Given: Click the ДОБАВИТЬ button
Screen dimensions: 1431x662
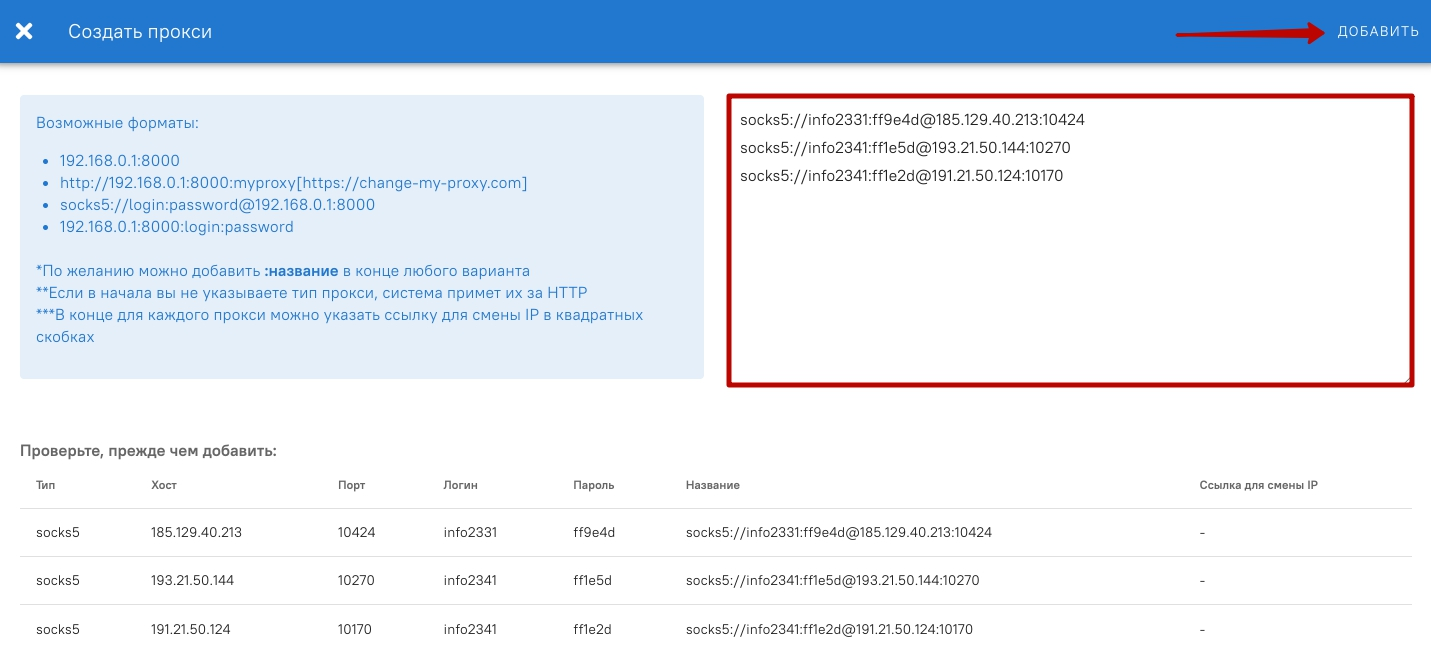Looking at the screenshot, I should pyautogui.click(x=1377, y=32).
